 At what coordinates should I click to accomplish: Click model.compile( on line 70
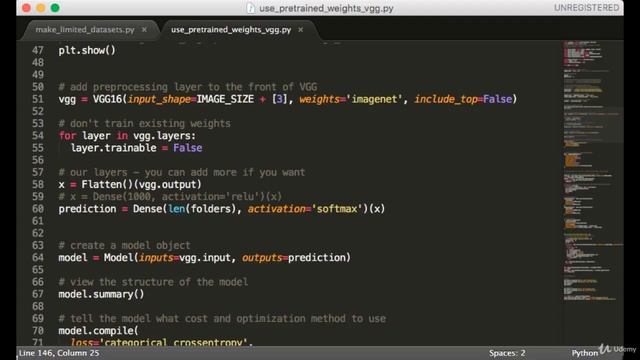[x=98, y=331]
